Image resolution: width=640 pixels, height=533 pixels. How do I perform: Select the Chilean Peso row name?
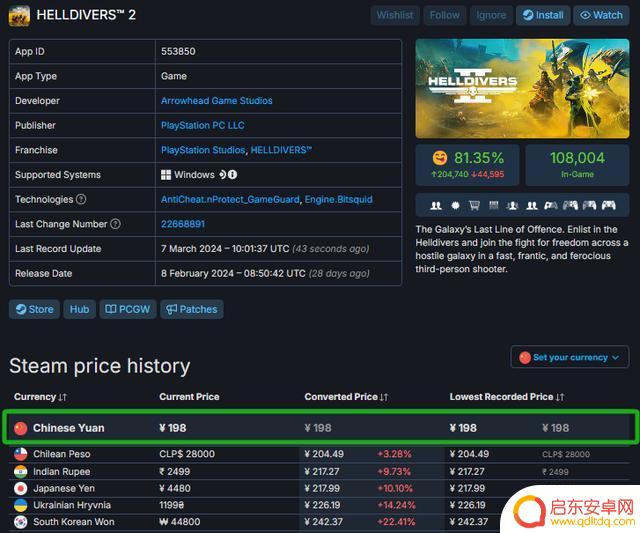coord(62,454)
